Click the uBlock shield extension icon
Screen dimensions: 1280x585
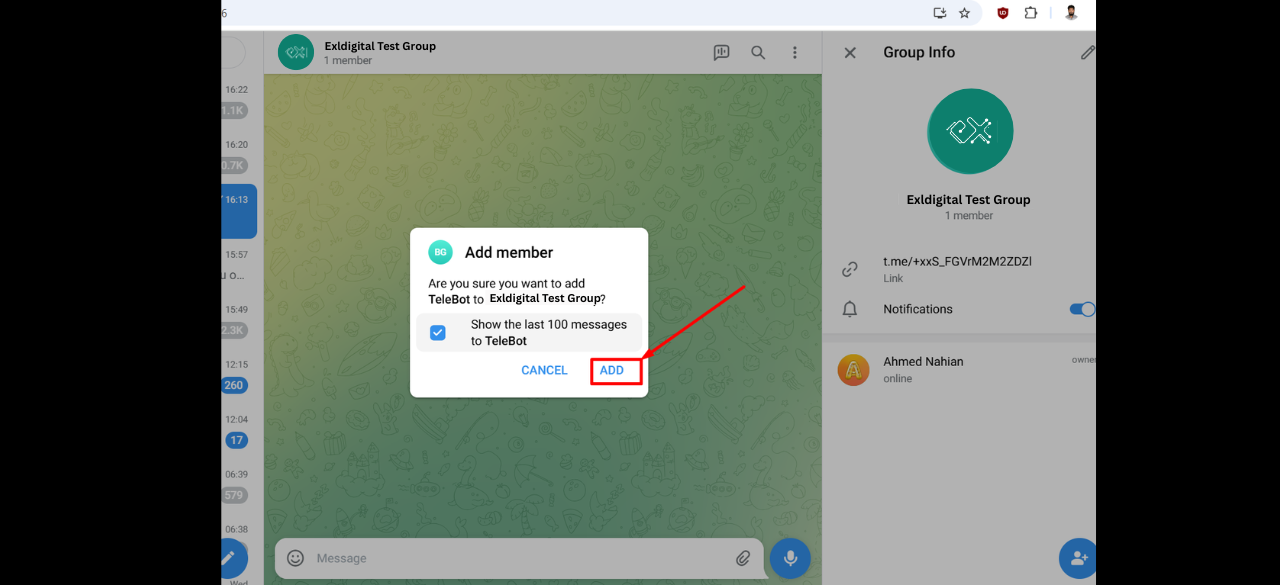1003,13
